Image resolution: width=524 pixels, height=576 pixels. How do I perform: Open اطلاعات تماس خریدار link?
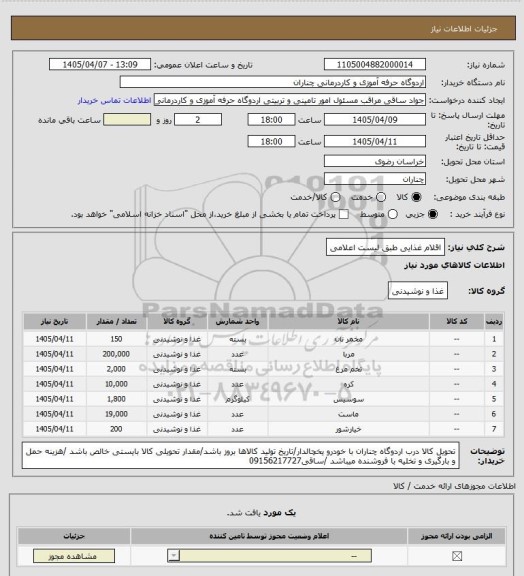115,100
